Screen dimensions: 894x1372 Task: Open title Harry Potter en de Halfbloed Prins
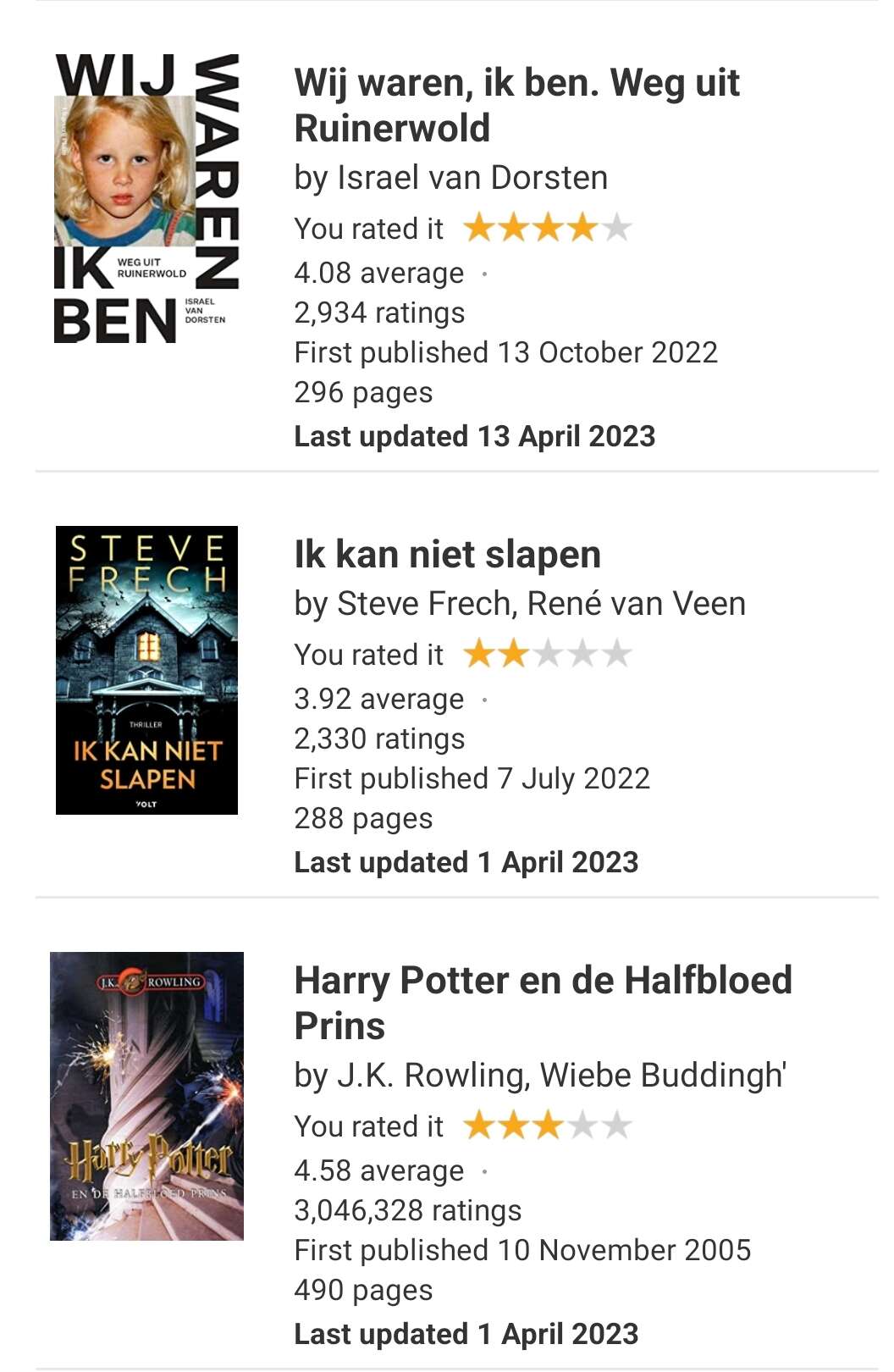click(x=543, y=1003)
